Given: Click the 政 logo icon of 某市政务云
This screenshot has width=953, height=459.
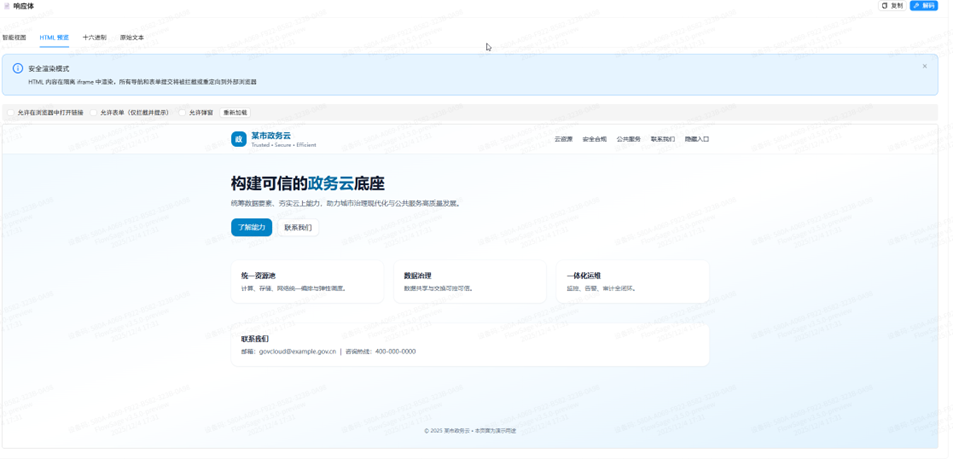Looking at the screenshot, I should click(239, 139).
